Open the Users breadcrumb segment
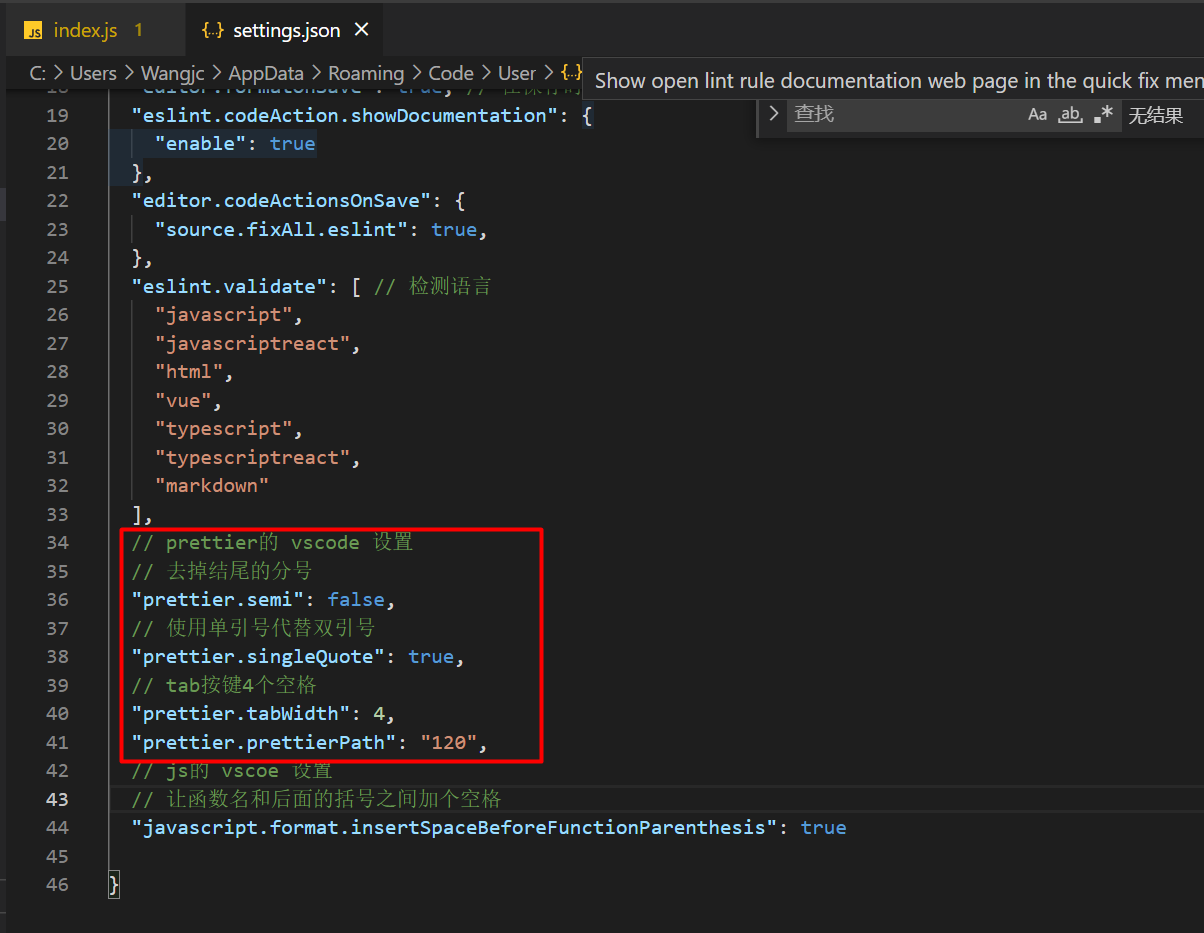The height and width of the screenshot is (933, 1204). pyautogui.click(x=93, y=73)
